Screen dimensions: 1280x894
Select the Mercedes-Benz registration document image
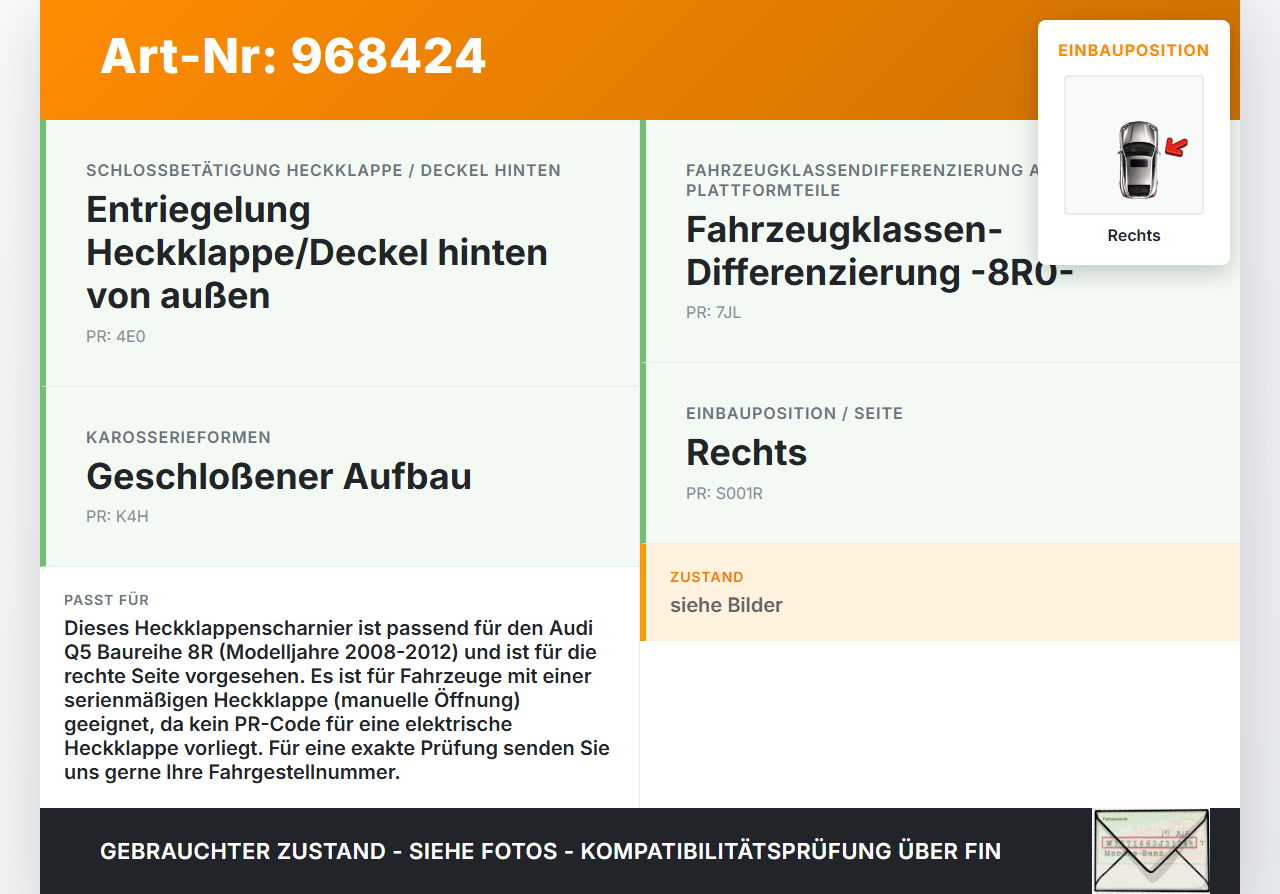[1151, 850]
